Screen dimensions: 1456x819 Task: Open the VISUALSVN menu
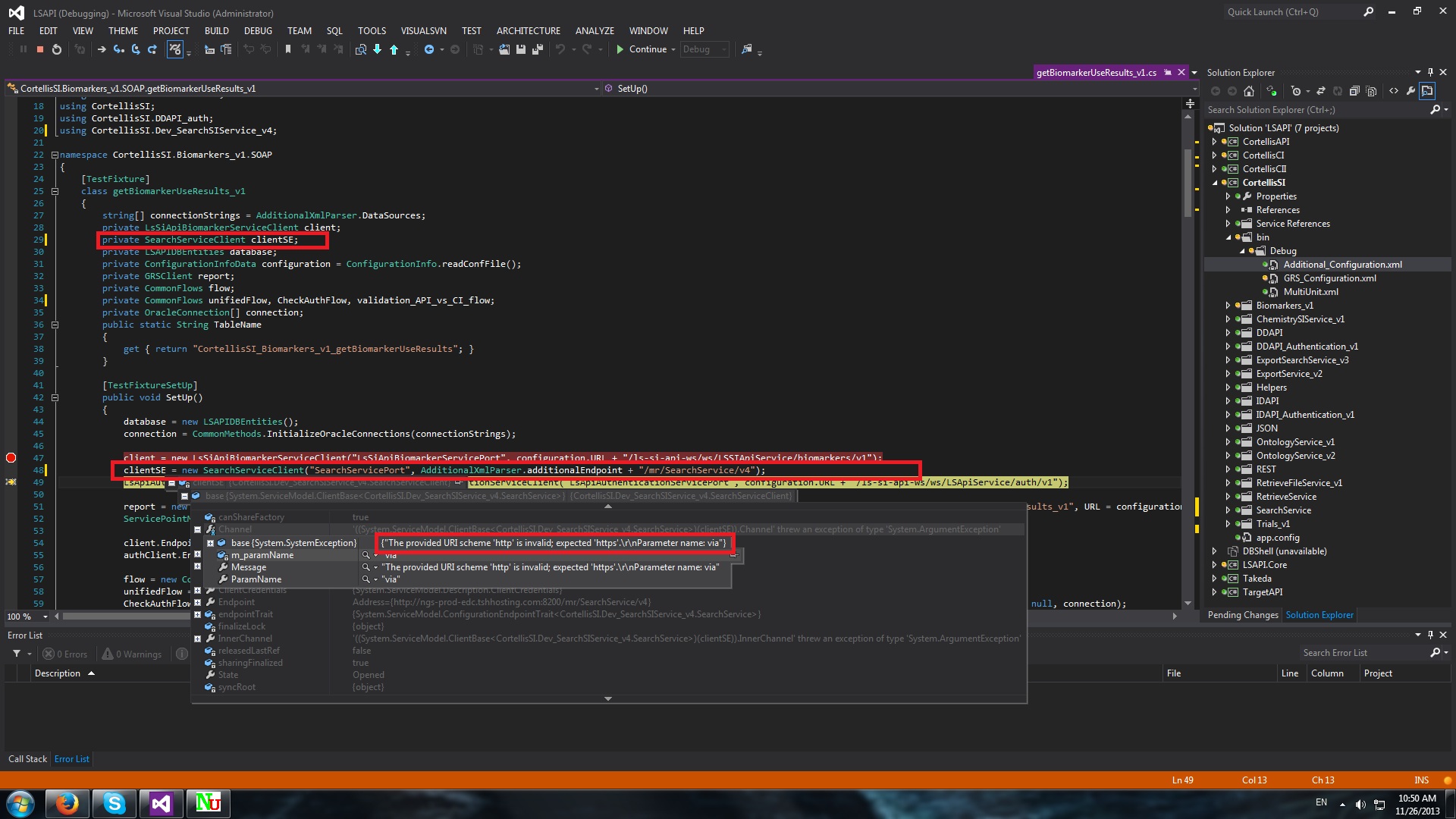423,30
